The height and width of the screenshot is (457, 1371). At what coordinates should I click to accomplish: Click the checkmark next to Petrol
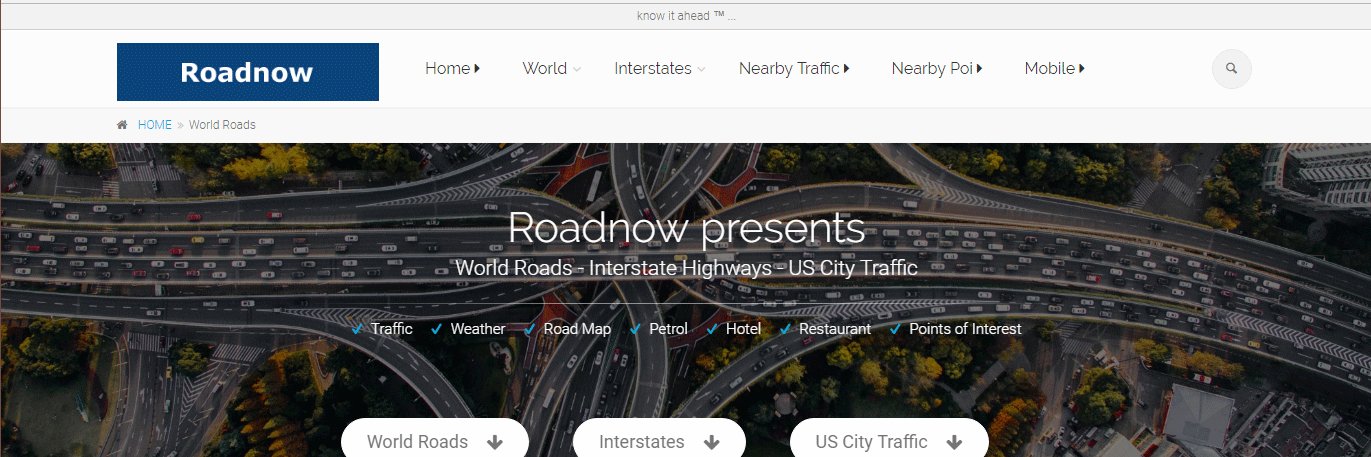[x=635, y=329]
